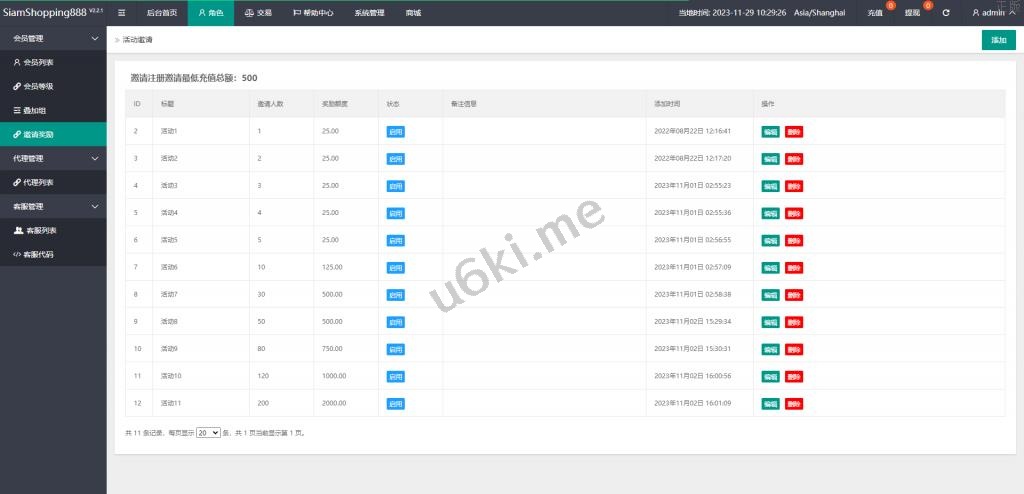Open the admin user menu

point(993,13)
